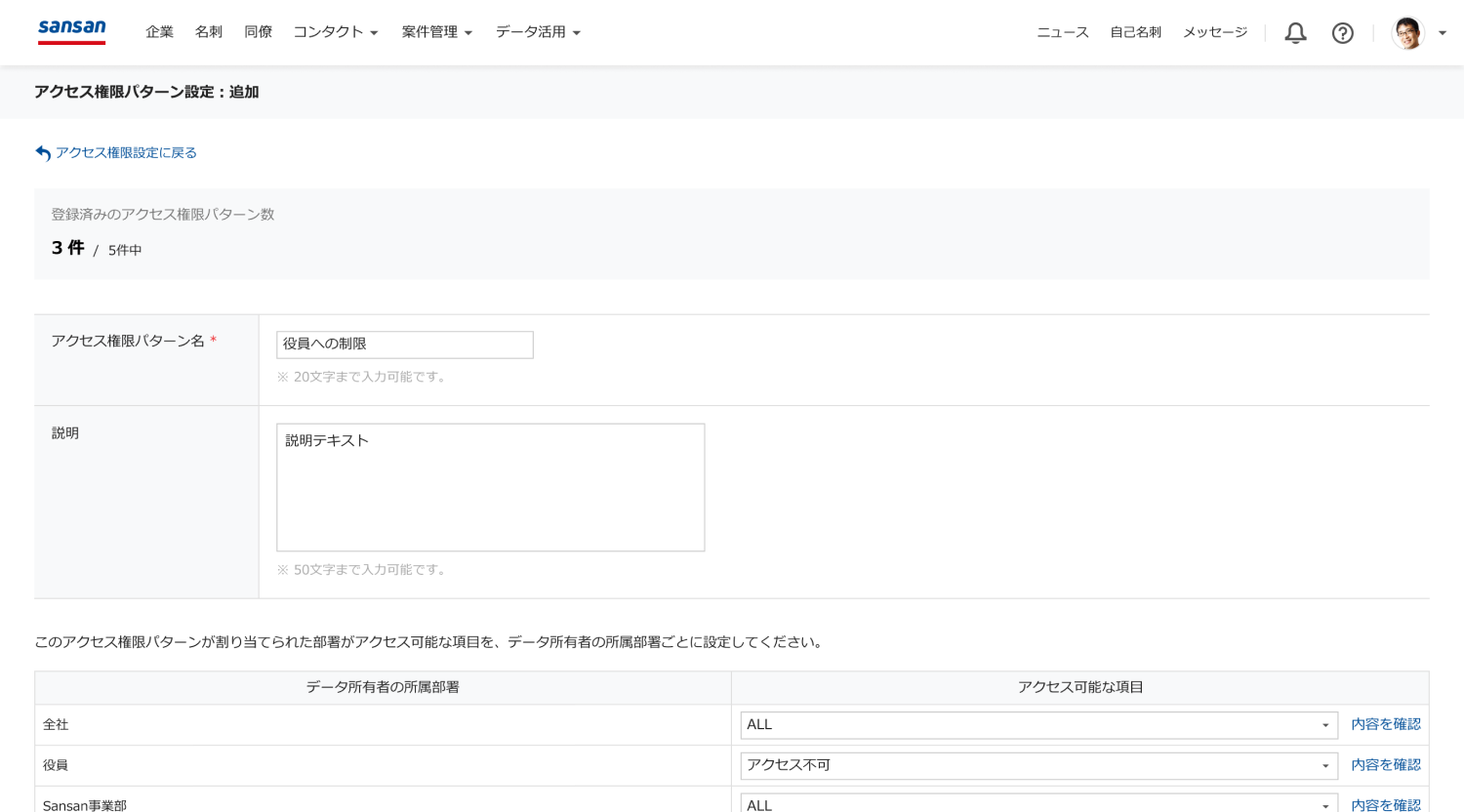Expand the 全社 access items dropdown

(1038, 725)
